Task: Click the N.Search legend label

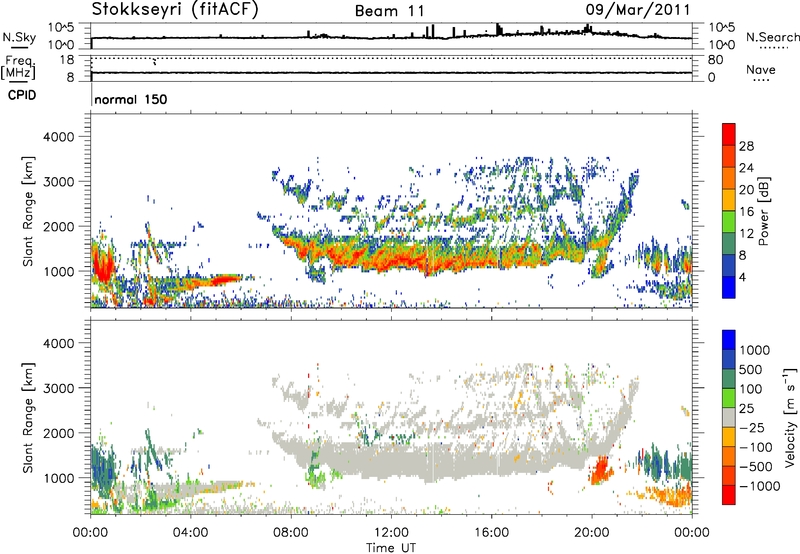Action: [772, 37]
